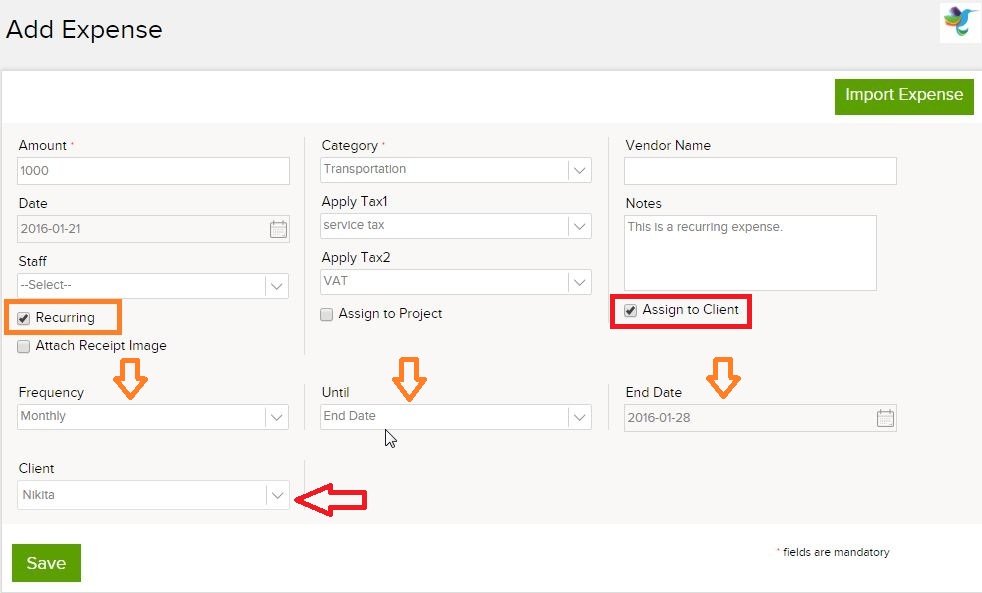Uncheck the Recurring checkbox
Image resolution: width=982 pixels, height=593 pixels.
(24, 318)
